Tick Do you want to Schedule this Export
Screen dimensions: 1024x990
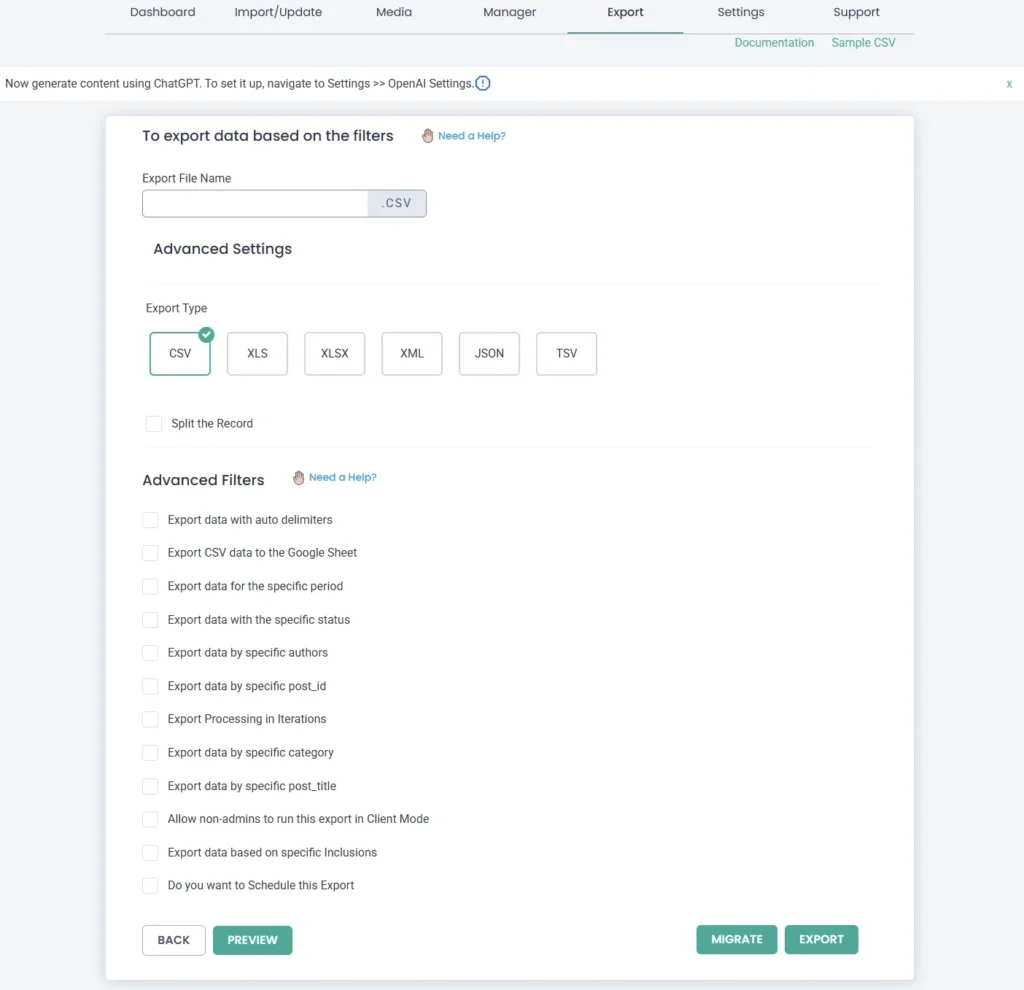[150, 886]
